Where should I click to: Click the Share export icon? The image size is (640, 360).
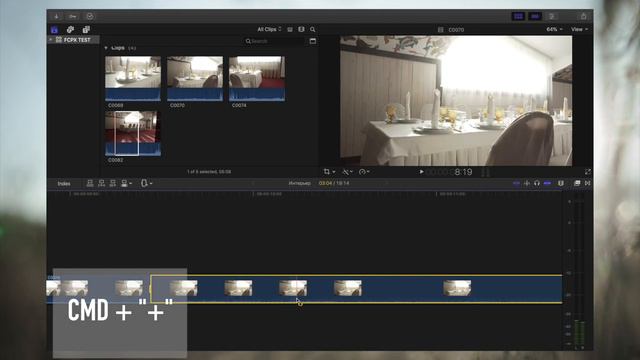[583, 16]
